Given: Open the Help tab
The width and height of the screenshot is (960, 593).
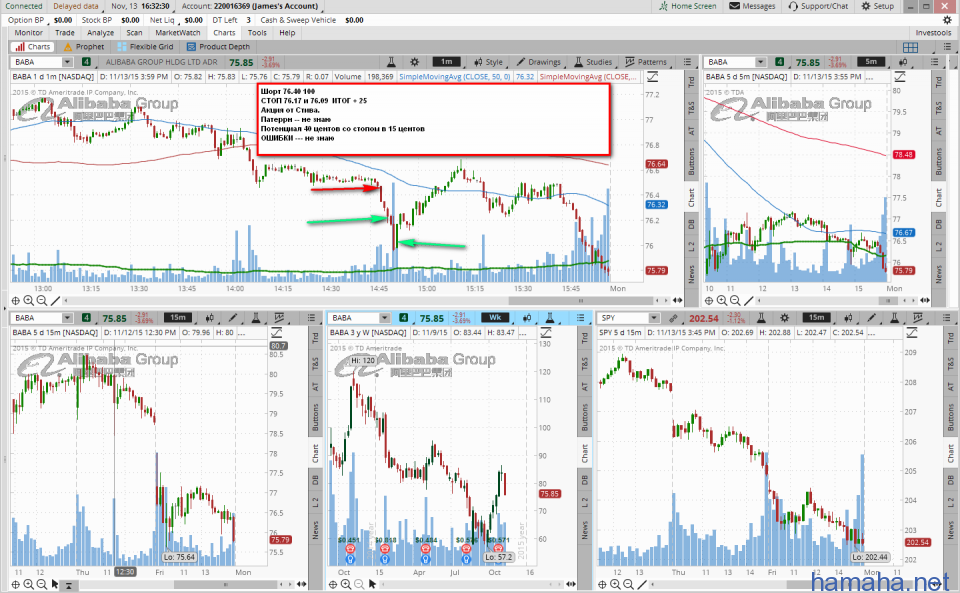Looking at the screenshot, I should coord(287,33).
